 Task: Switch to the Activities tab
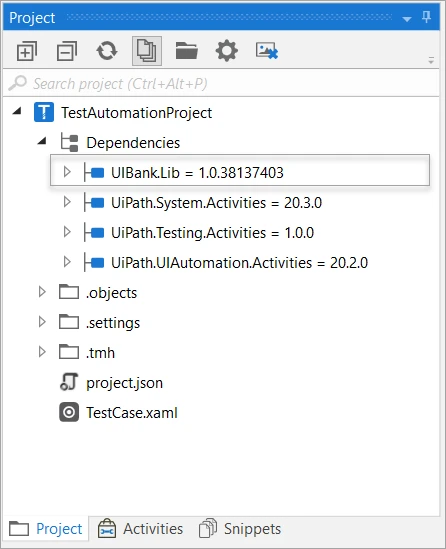[141, 529]
